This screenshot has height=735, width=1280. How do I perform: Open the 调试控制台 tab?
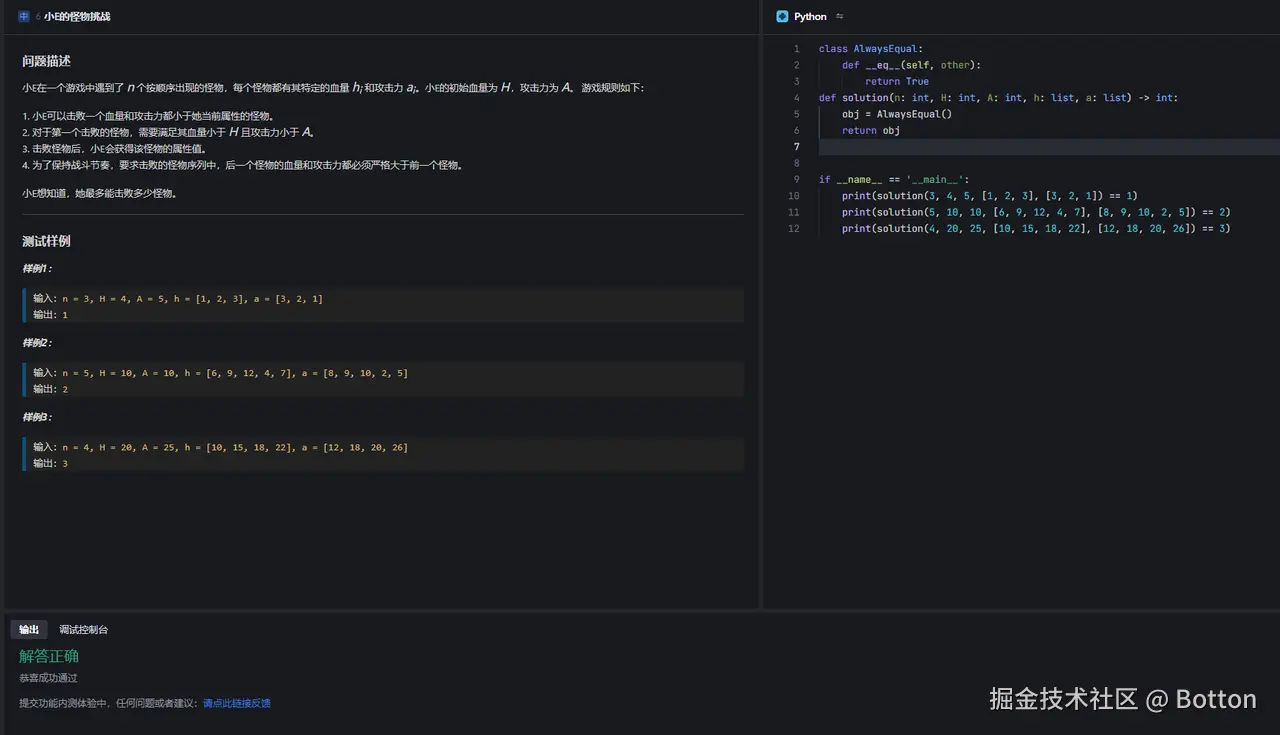click(x=83, y=629)
